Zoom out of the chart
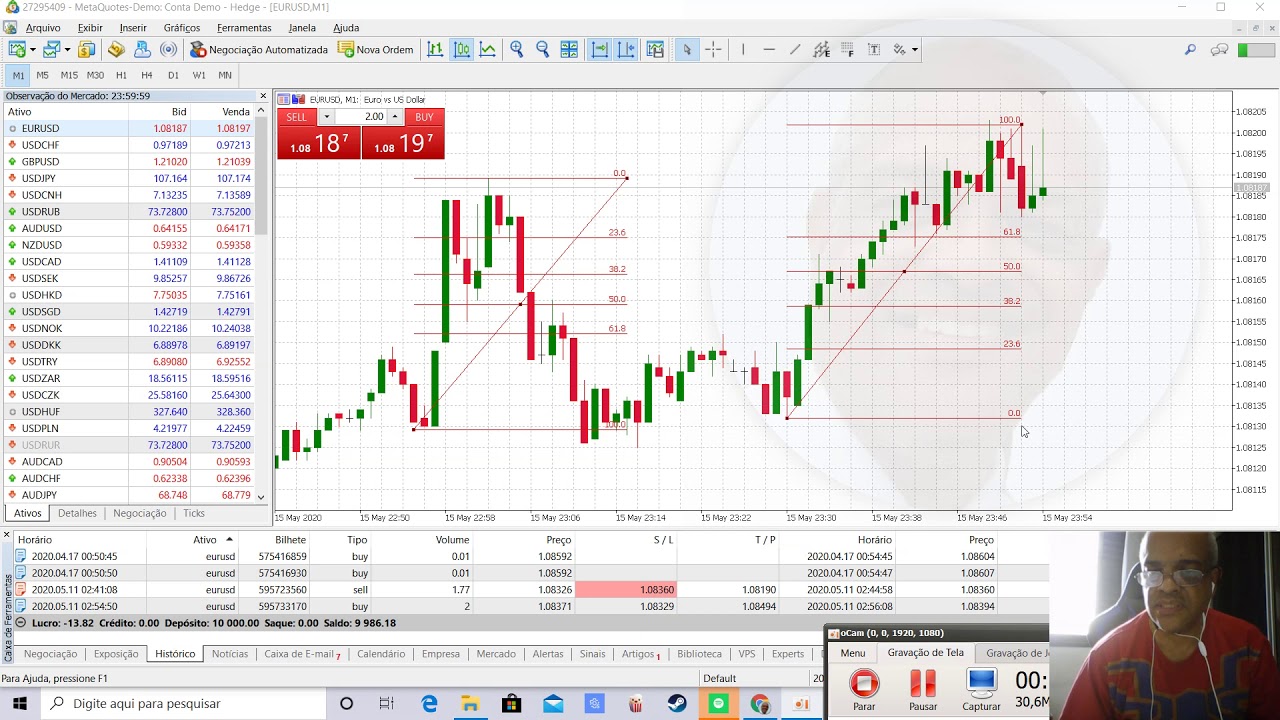 pyautogui.click(x=543, y=49)
